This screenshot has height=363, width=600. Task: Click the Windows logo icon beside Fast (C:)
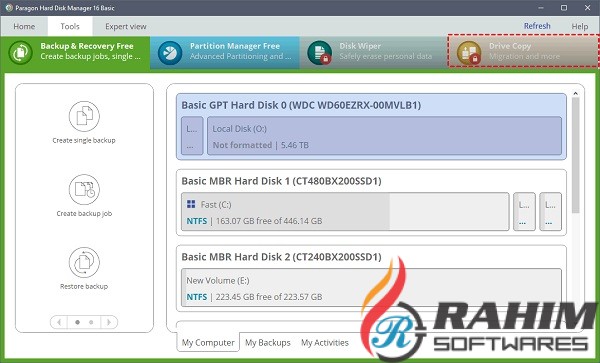[191, 204]
